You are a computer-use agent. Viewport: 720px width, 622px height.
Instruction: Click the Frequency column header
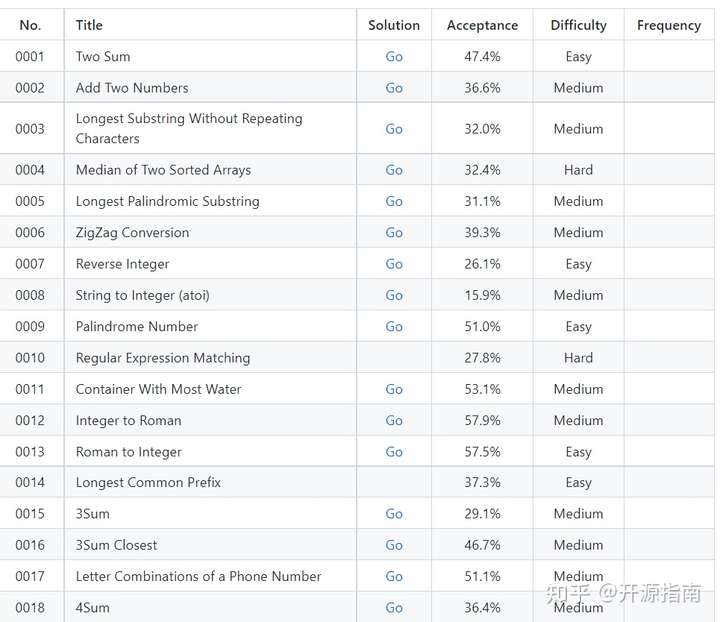669,25
